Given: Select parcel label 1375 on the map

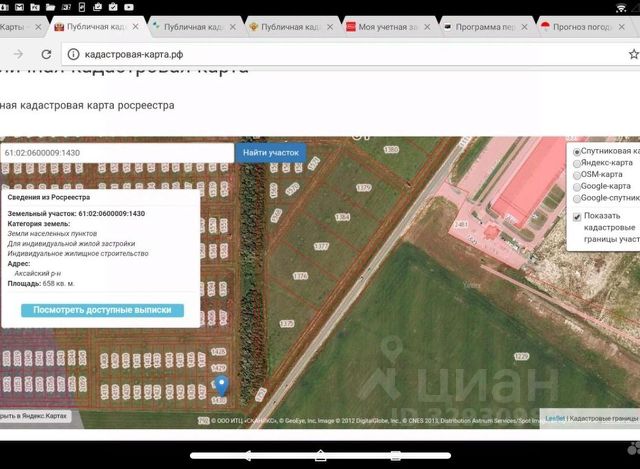Looking at the screenshot, I should [287, 324].
